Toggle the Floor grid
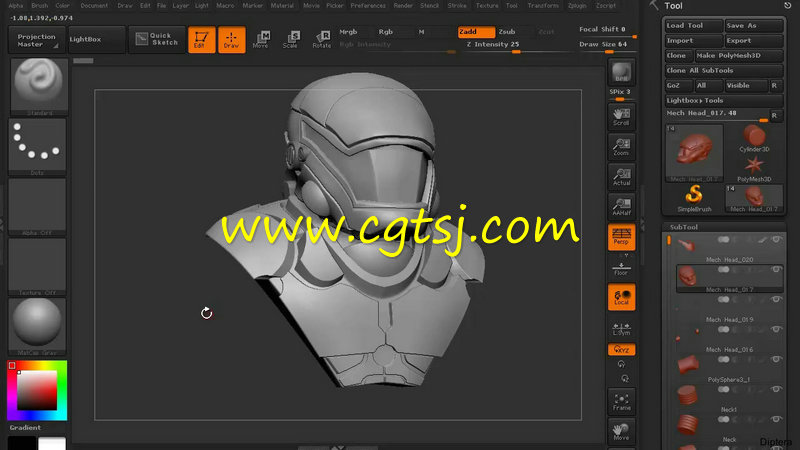This screenshot has height=450, width=800. pos(621,269)
